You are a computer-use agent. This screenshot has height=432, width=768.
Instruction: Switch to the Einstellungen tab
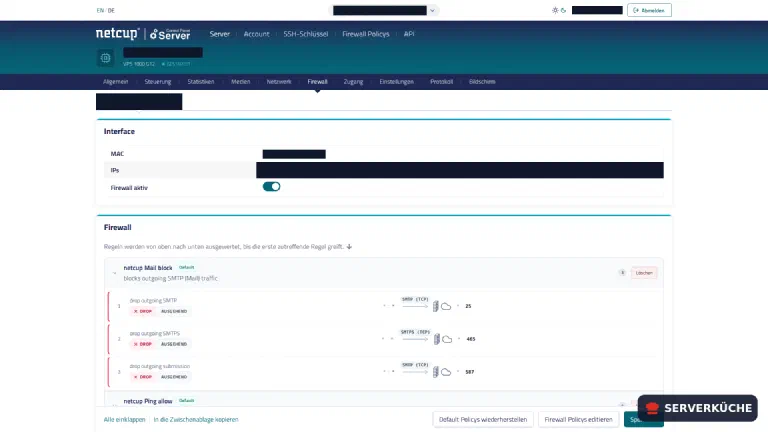pyautogui.click(x=396, y=82)
